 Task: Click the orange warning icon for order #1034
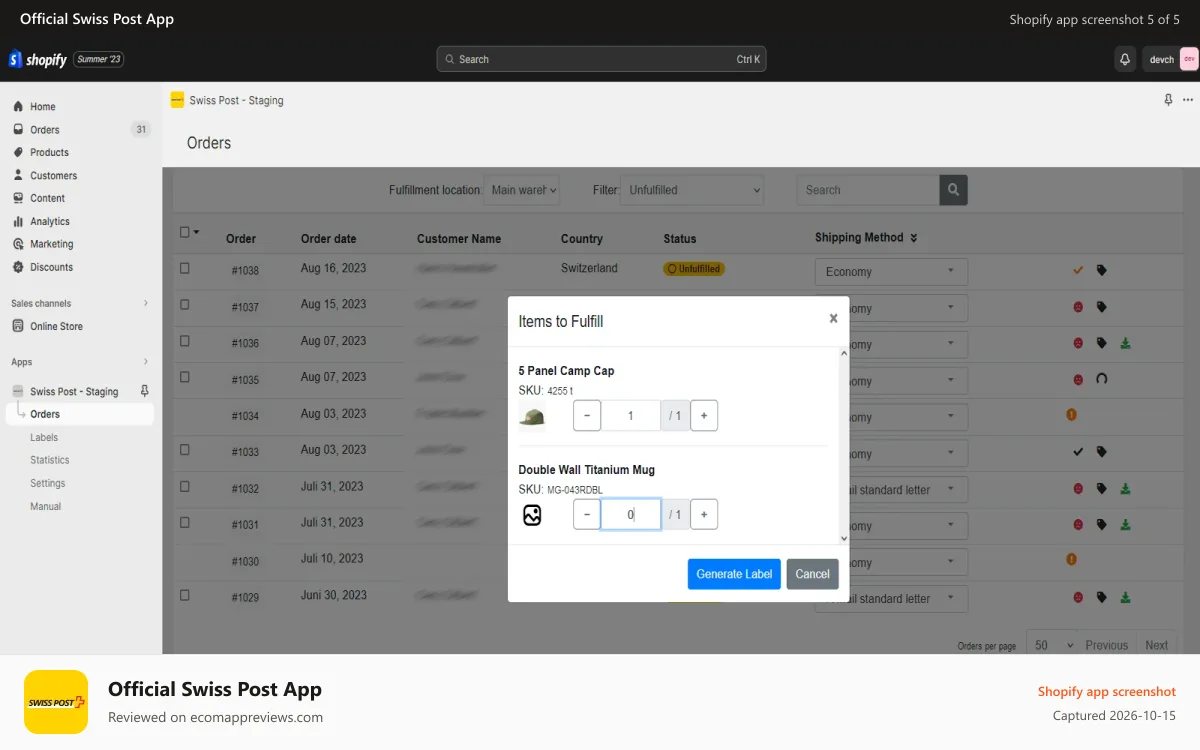(x=1071, y=414)
